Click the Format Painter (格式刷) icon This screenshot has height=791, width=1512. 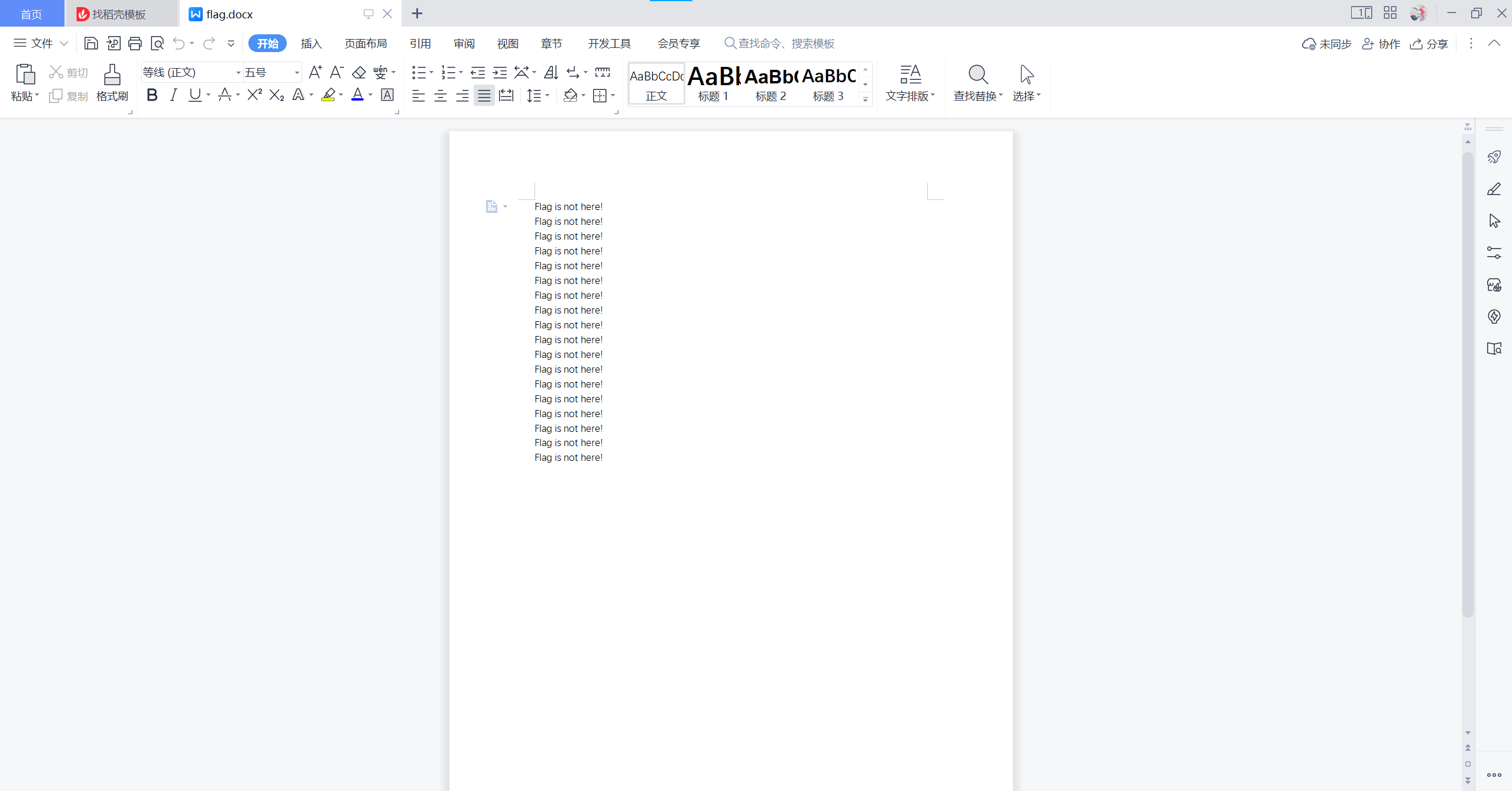112,82
